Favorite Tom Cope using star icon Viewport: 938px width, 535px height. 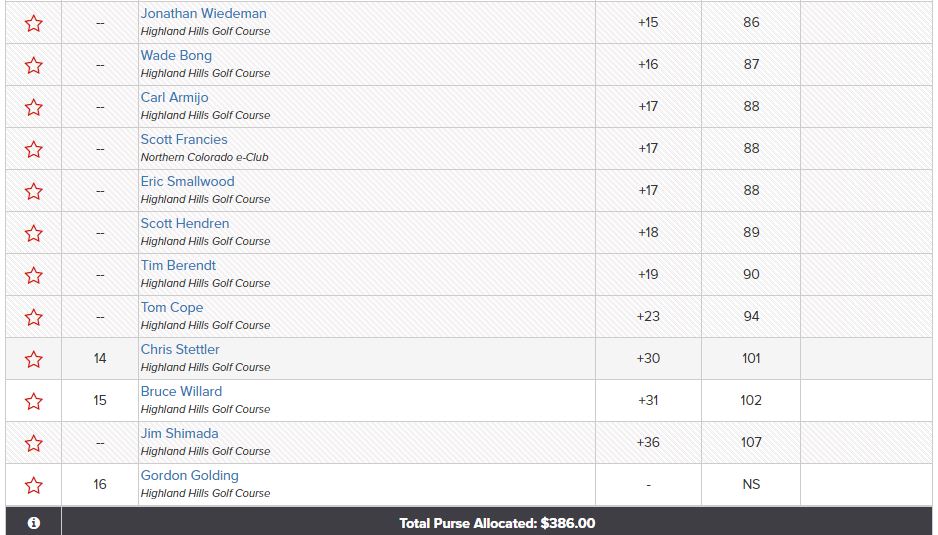(x=34, y=317)
